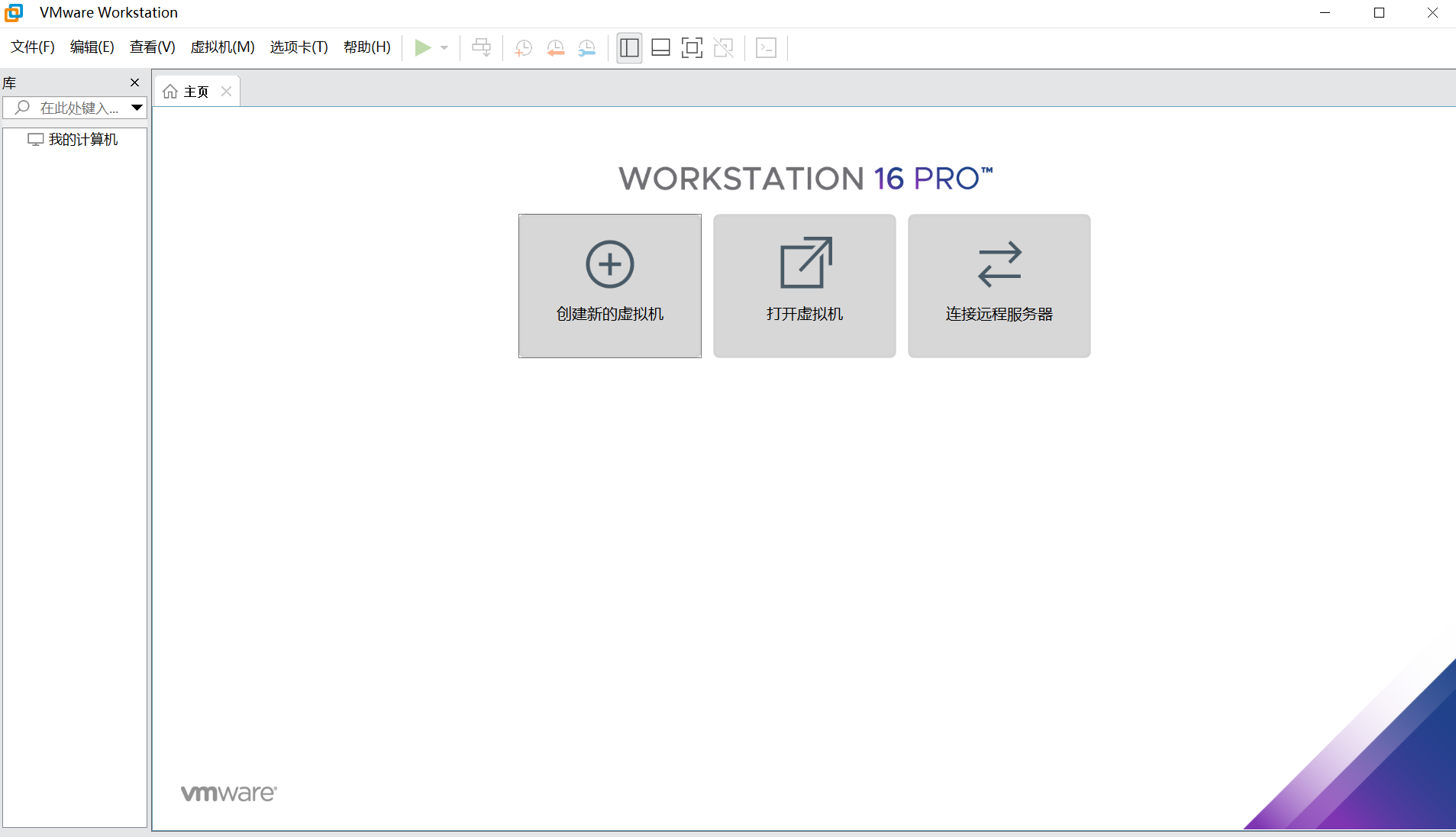Open the power options dropdown arrow
The height and width of the screenshot is (837, 1456).
[444, 48]
